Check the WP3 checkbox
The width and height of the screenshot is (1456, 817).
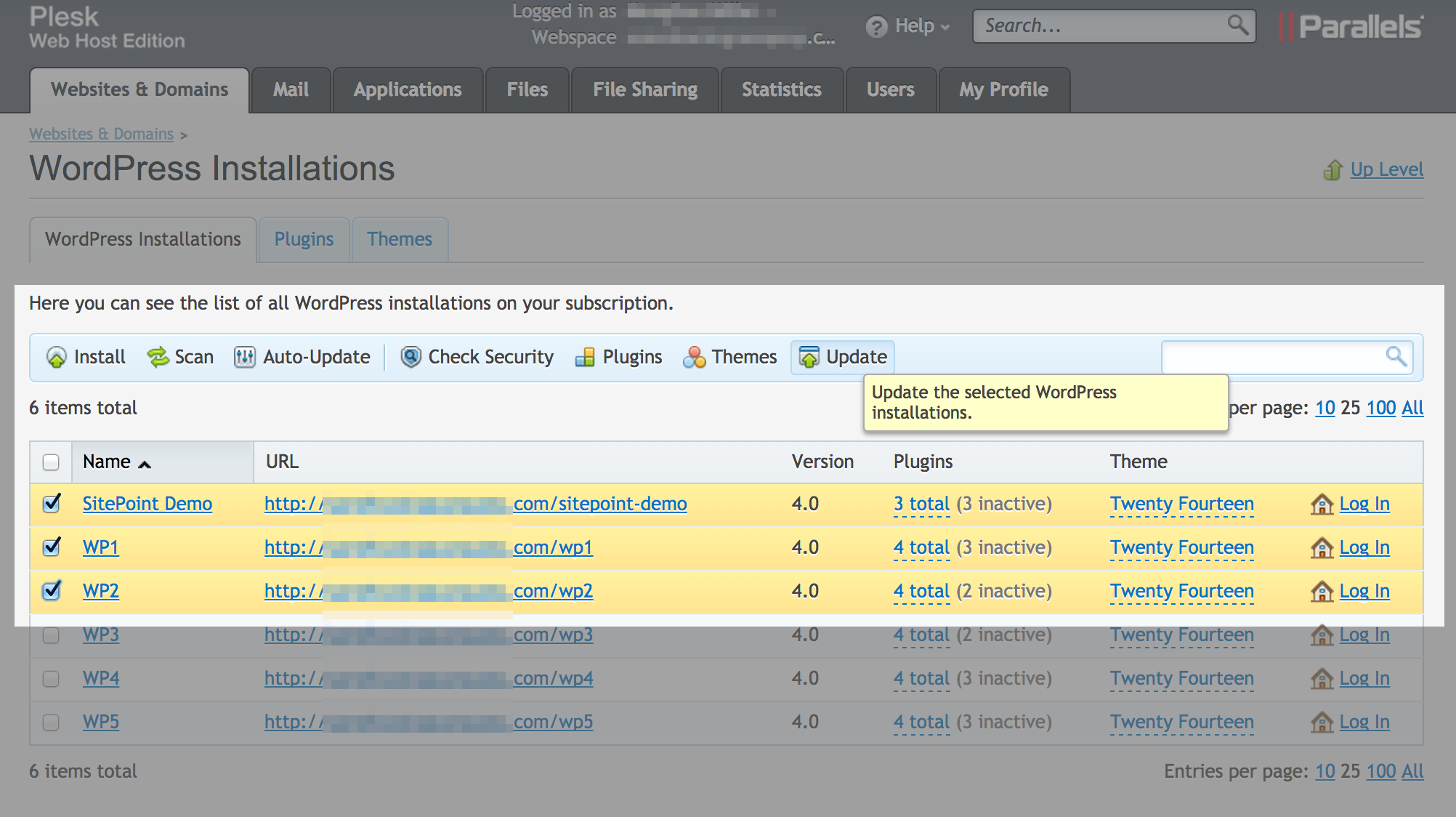tap(51, 635)
